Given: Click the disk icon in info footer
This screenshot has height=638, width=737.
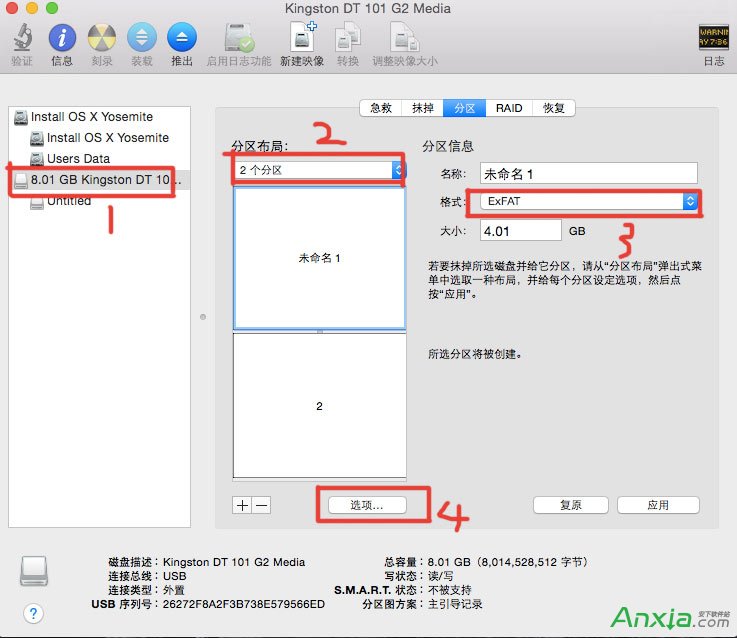Looking at the screenshot, I should (34, 571).
